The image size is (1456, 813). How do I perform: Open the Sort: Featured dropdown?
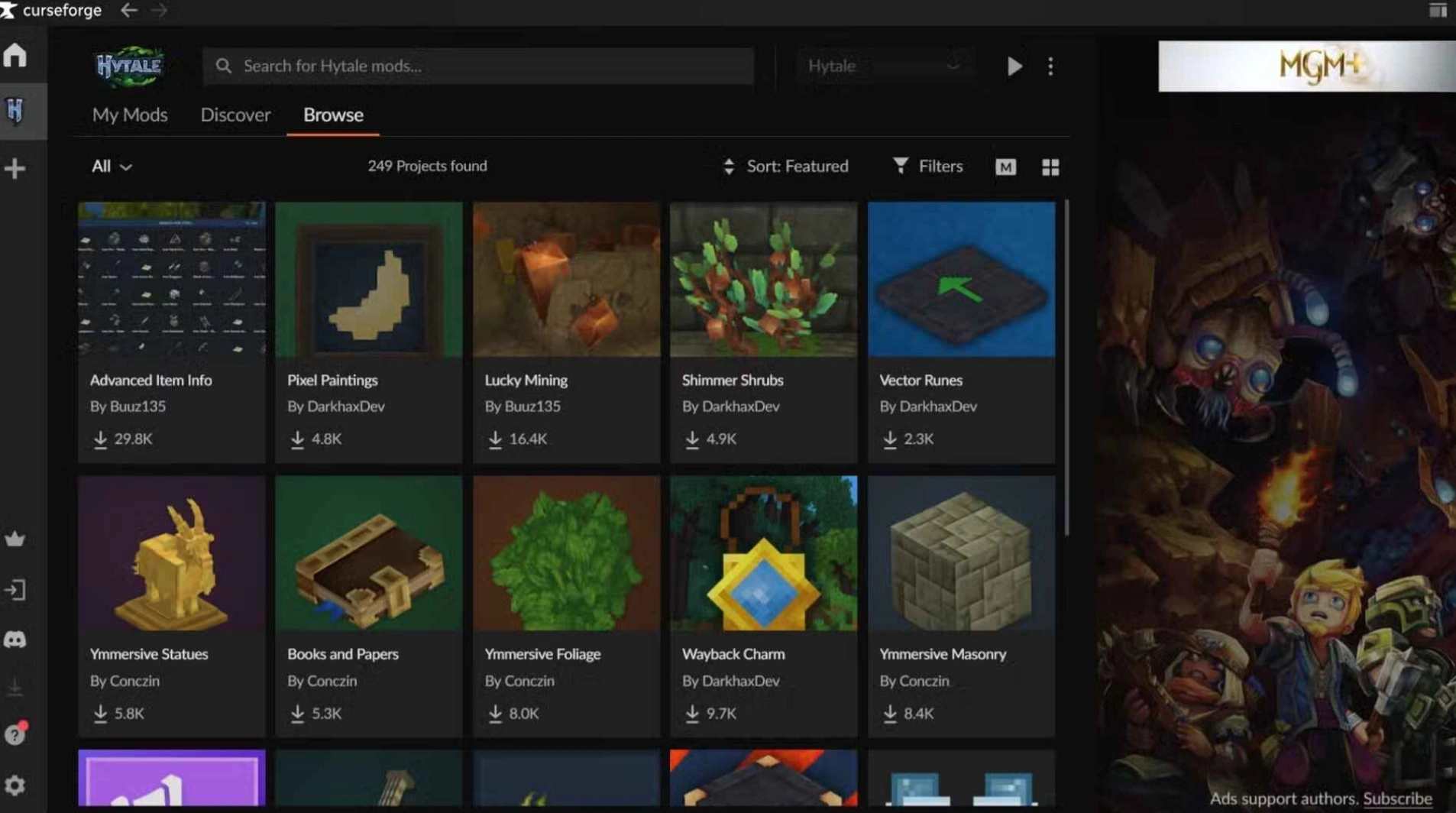coord(785,167)
